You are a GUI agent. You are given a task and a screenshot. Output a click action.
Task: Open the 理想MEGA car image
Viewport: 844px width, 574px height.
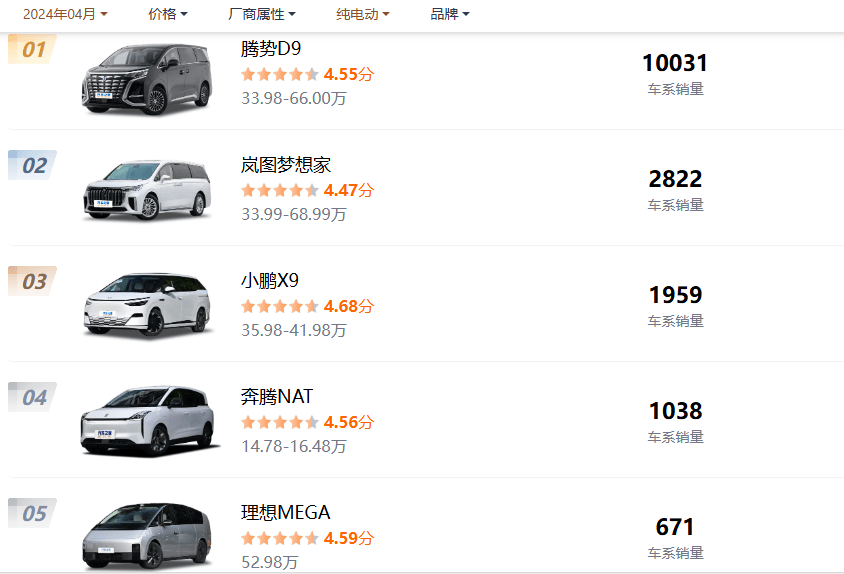147,536
